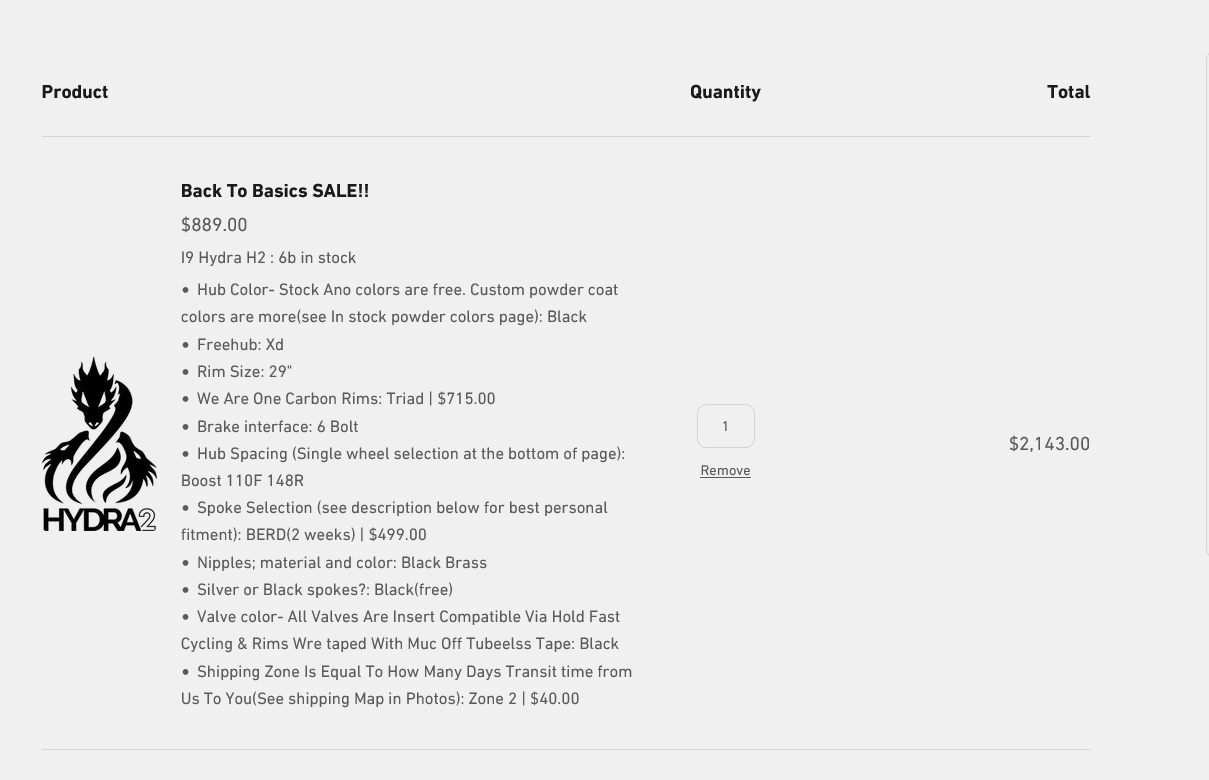Click the Rim Size 29" option line
Image resolution: width=1209 pixels, height=780 pixels.
(x=236, y=371)
